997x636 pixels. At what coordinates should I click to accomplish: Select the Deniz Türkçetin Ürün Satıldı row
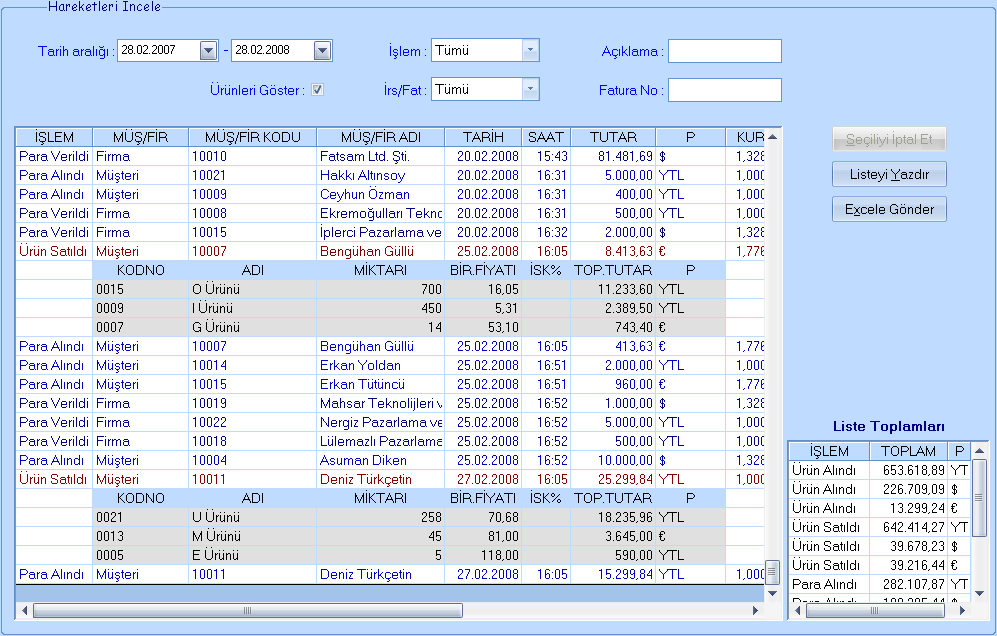380,480
